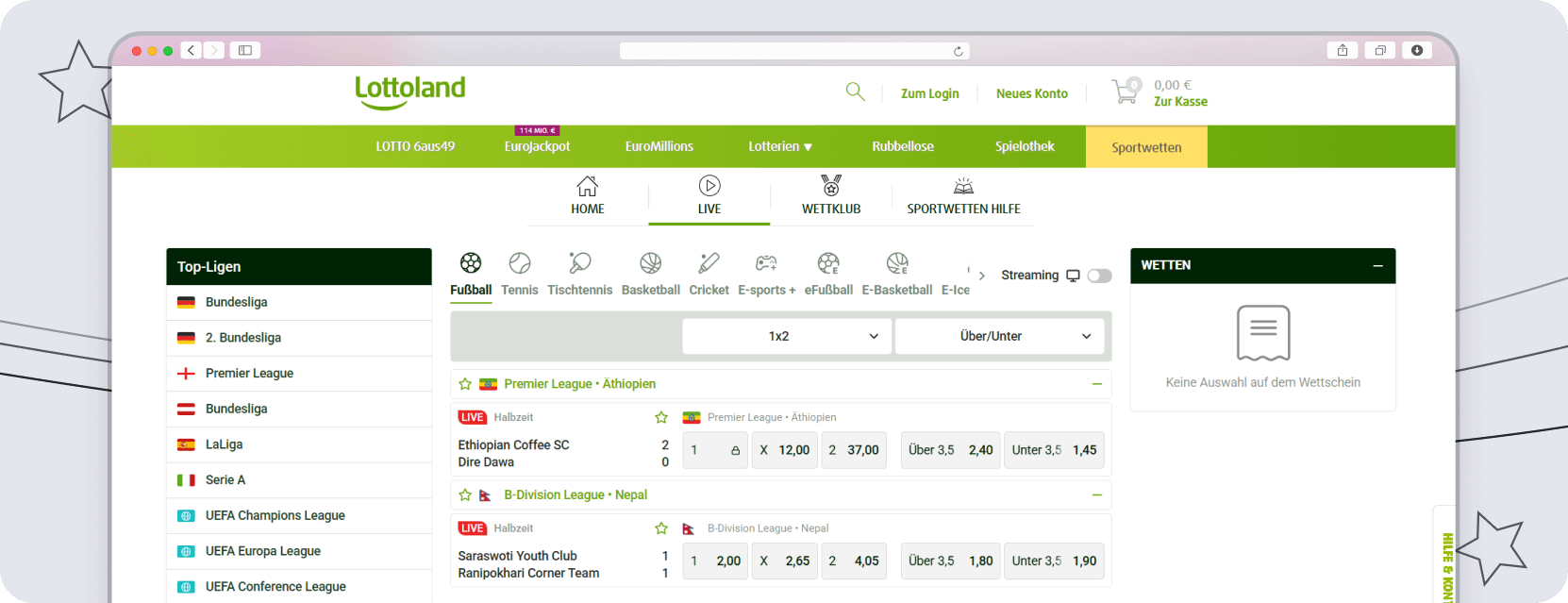Select the Tennis sport icon
Viewport: 1568px width, 603px height.
pyautogui.click(x=520, y=262)
